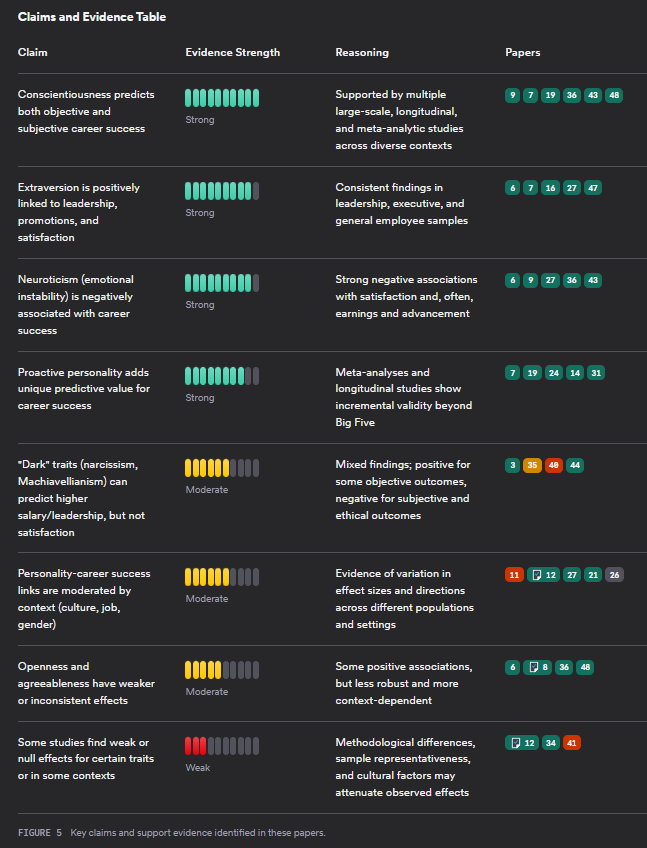Open red paper 41 badge in weak-effects row
The image size is (647, 848).
(571, 743)
